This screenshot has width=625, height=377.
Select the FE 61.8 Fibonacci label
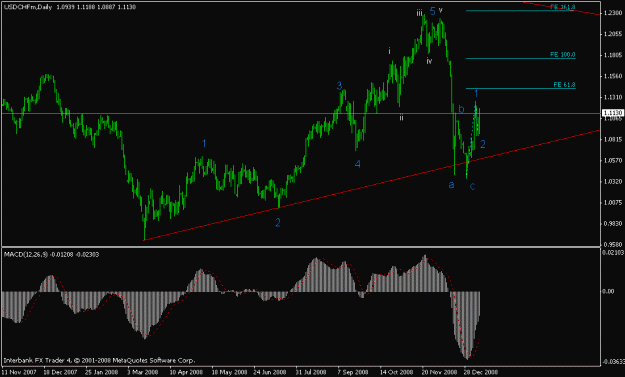[x=564, y=84]
